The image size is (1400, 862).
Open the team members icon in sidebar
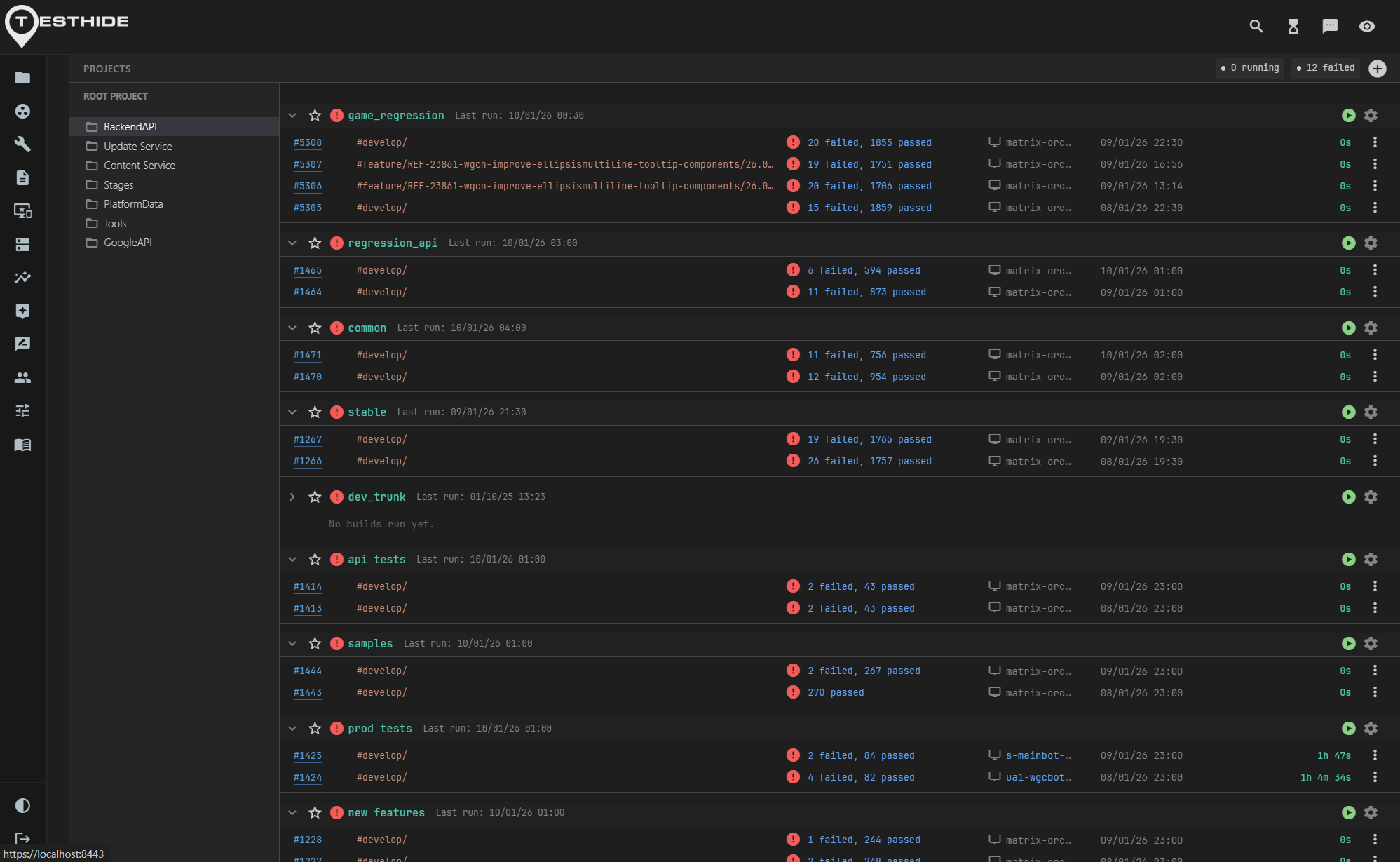(x=22, y=377)
